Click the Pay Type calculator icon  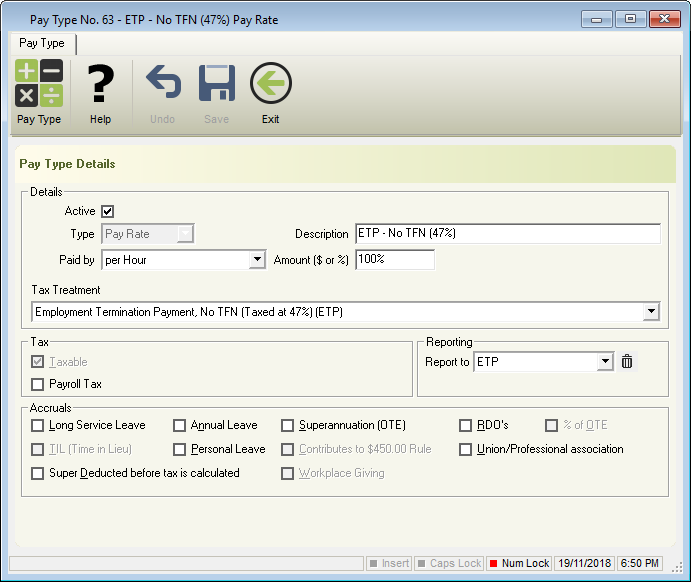tap(39, 83)
